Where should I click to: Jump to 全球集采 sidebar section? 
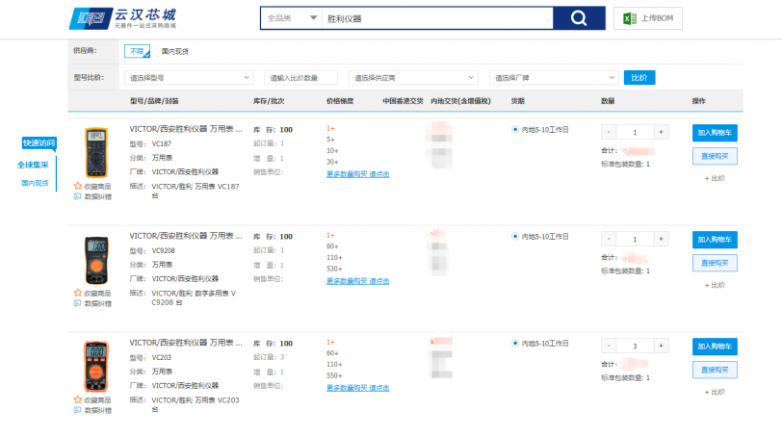(x=33, y=165)
